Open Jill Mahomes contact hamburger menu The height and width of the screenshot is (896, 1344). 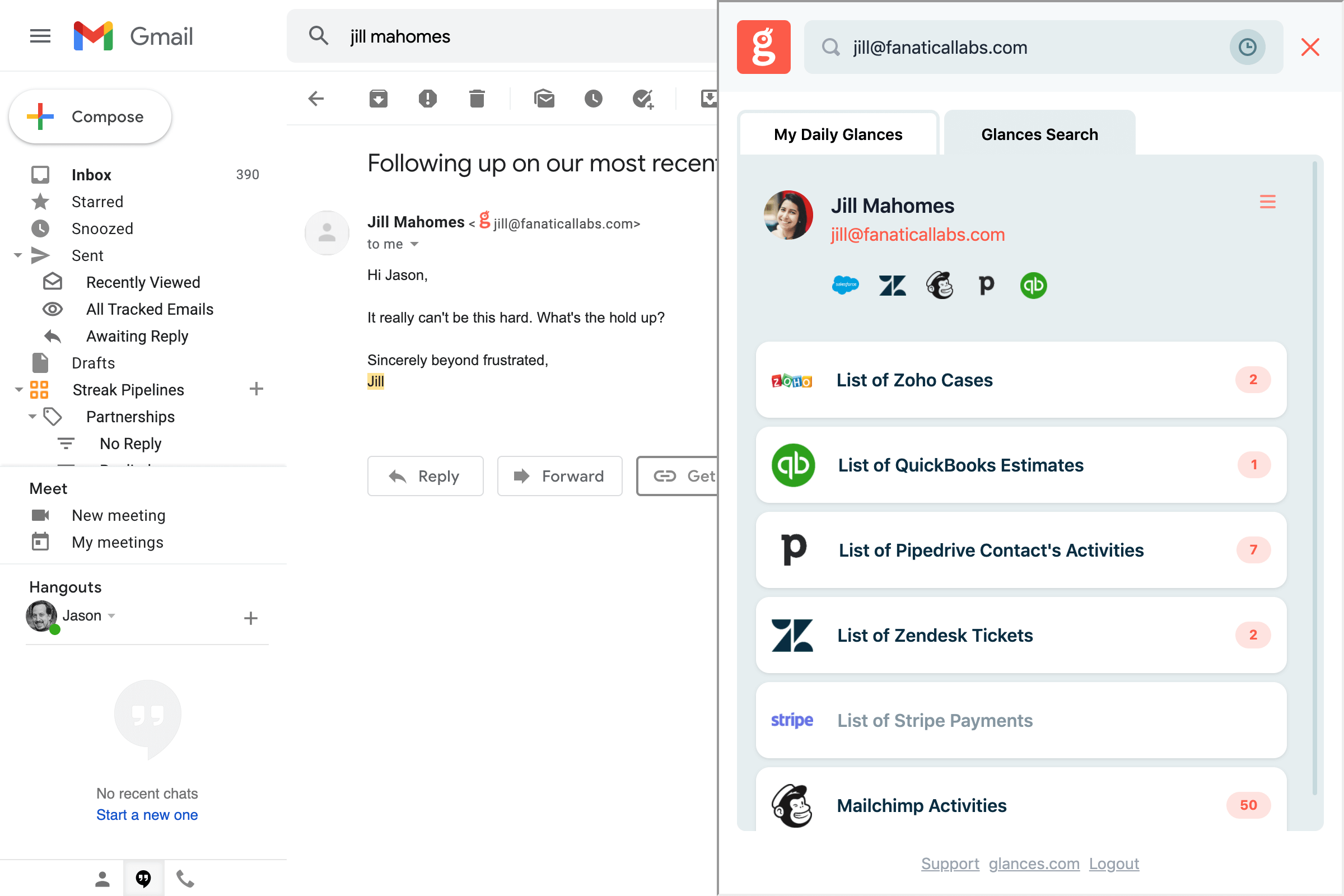coord(1267,202)
